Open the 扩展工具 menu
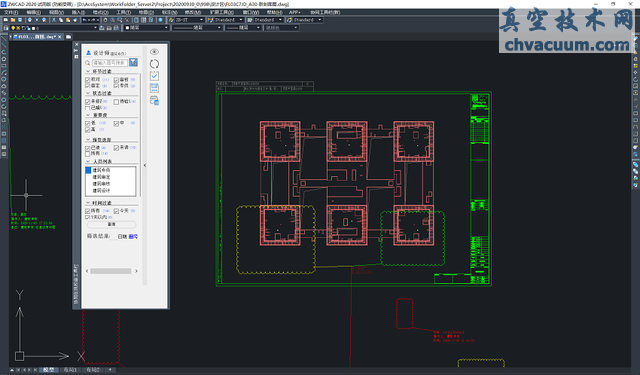This screenshot has width=640, height=375. (222, 12)
